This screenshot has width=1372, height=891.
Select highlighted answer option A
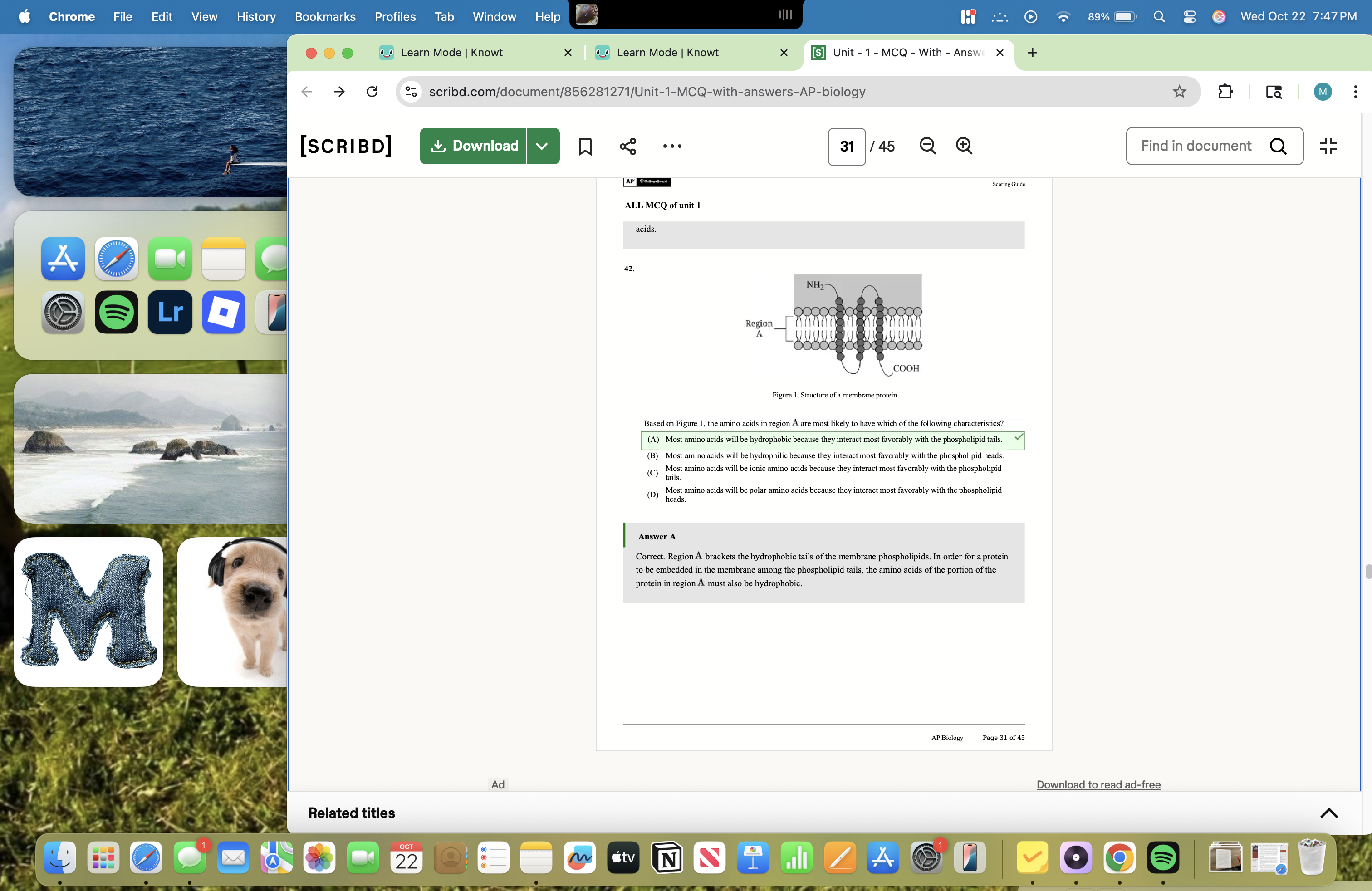(x=833, y=440)
